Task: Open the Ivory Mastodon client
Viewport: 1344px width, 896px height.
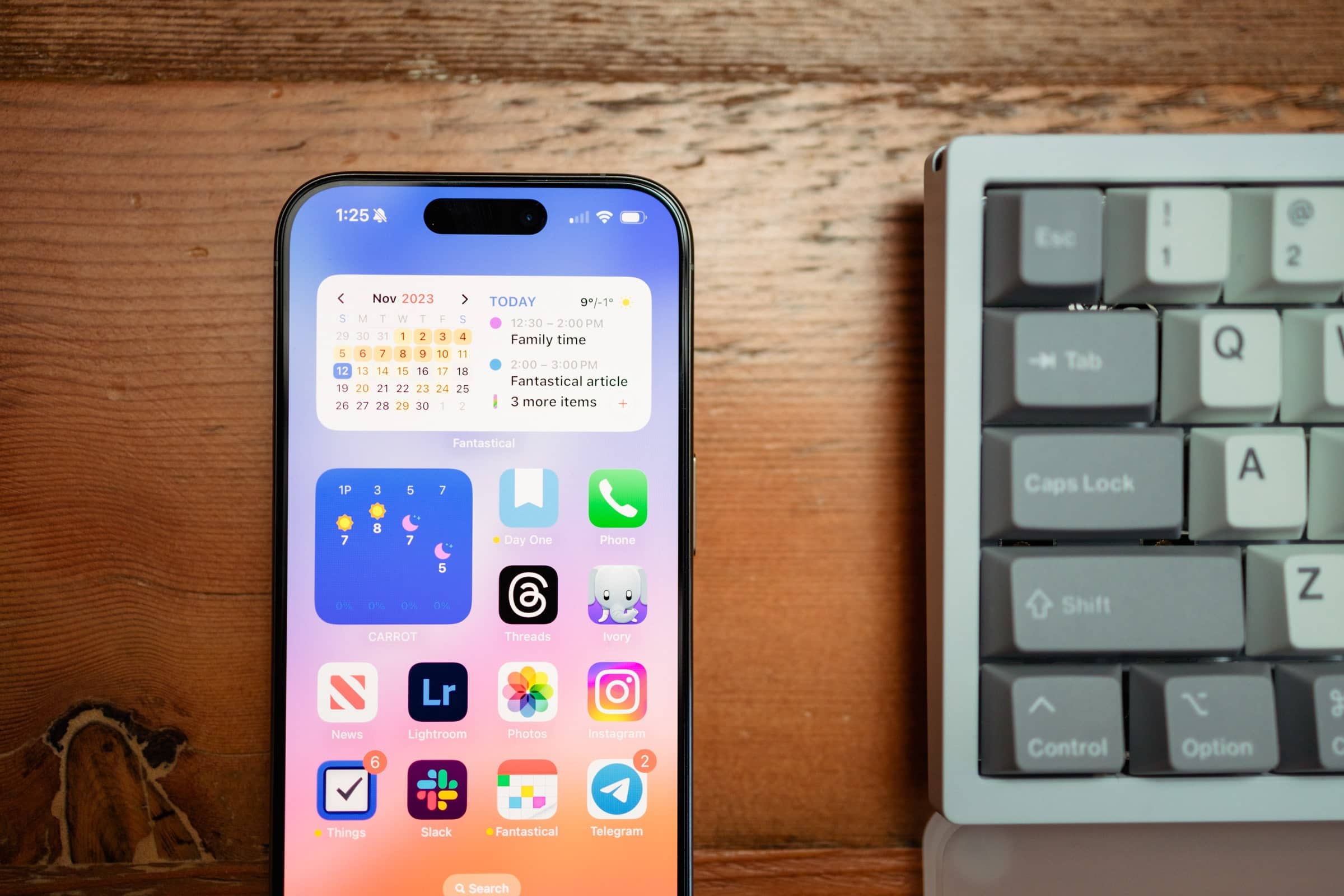Action: coord(614,600)
